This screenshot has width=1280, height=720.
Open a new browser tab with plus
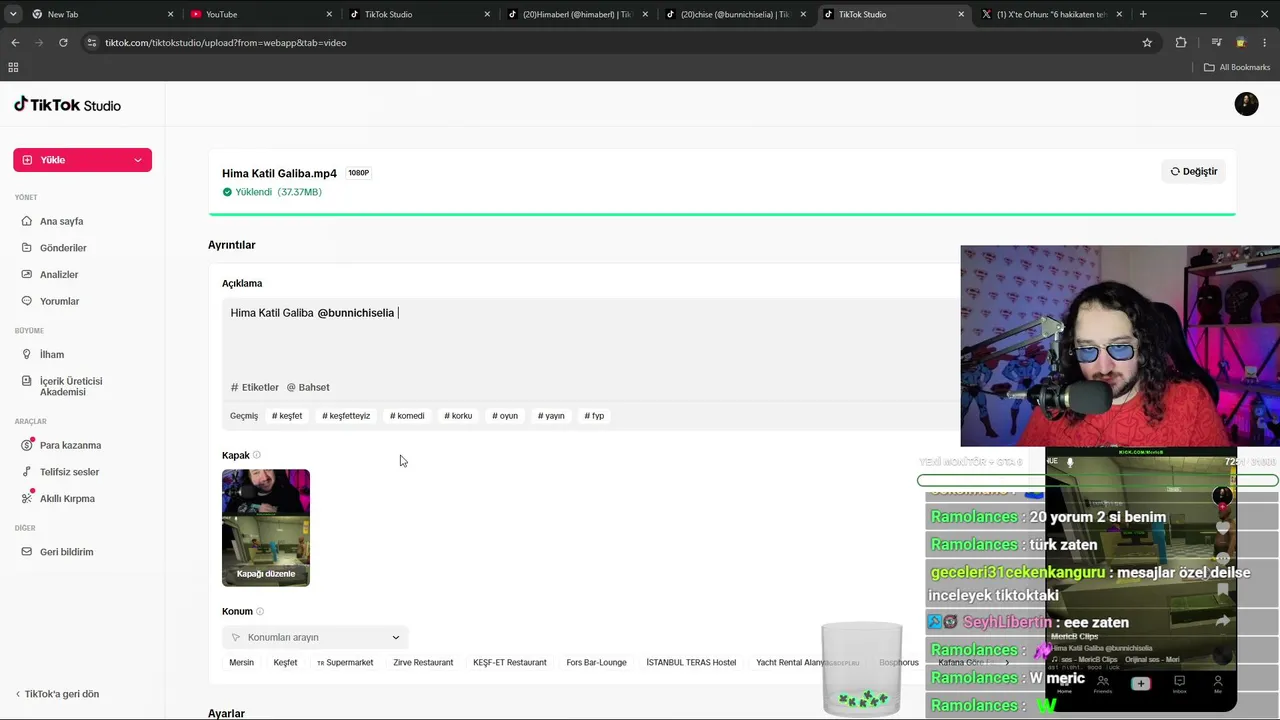pos(1143,14)
